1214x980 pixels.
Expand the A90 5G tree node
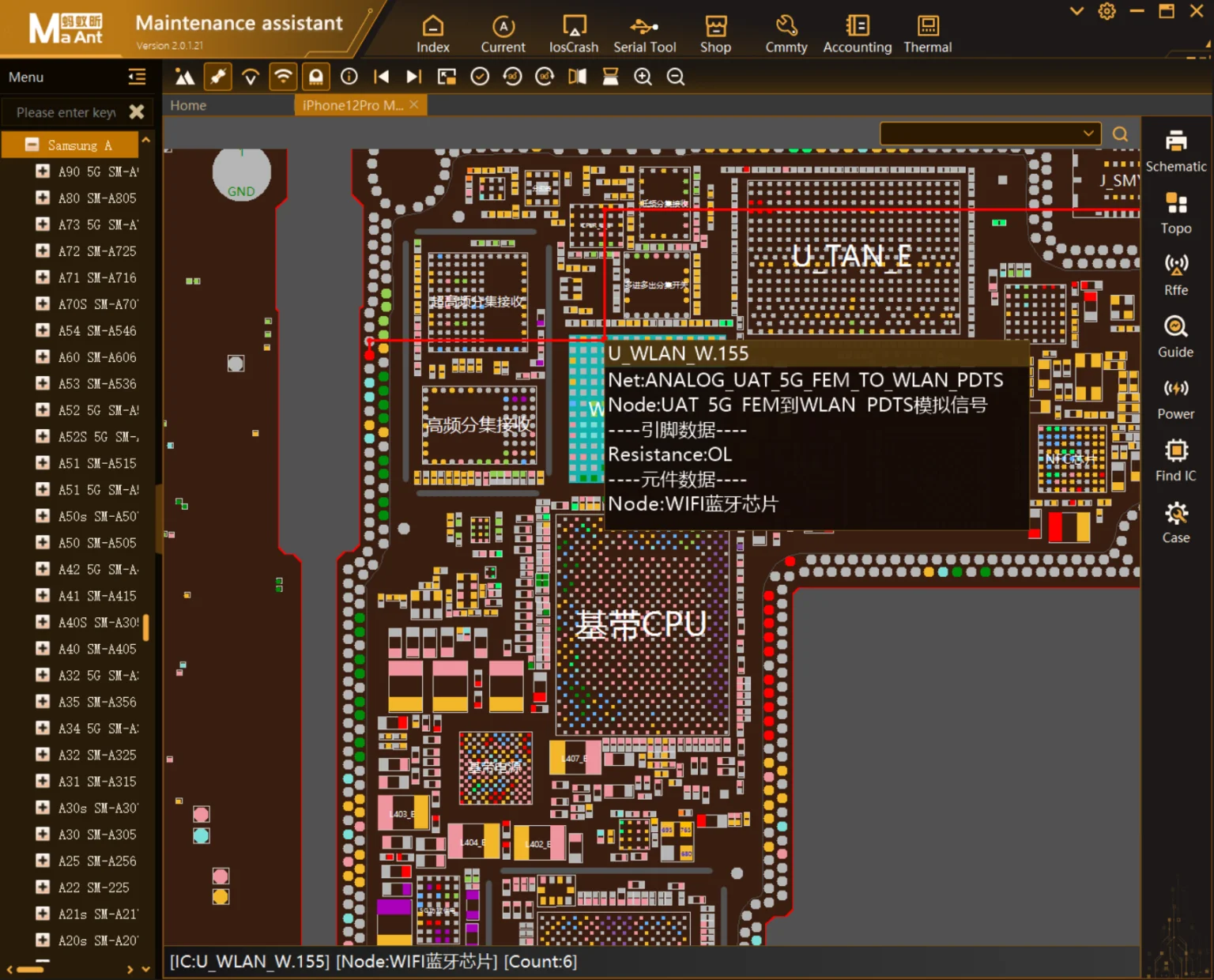43,171
